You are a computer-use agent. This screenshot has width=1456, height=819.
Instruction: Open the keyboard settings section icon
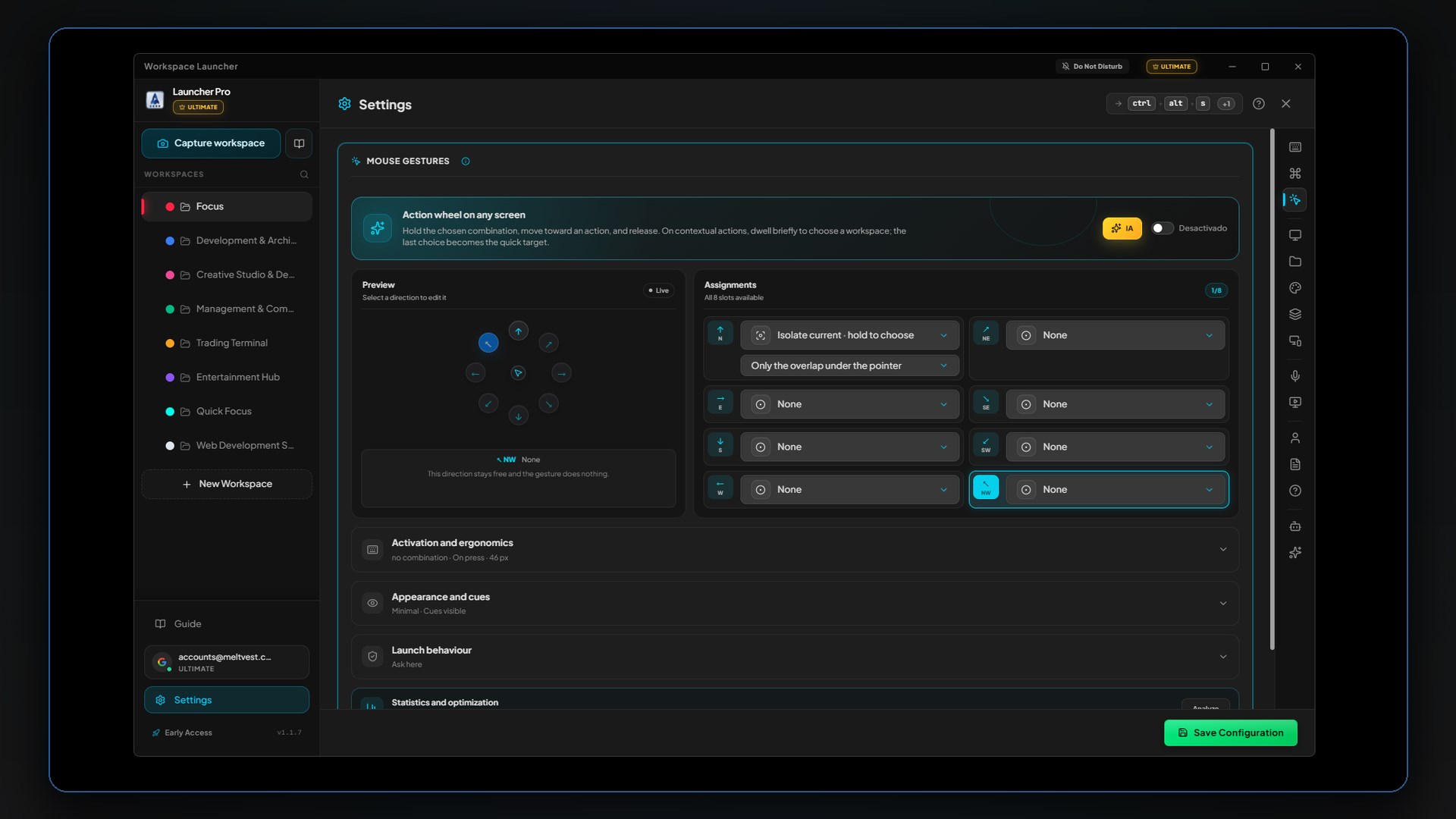1294,147
